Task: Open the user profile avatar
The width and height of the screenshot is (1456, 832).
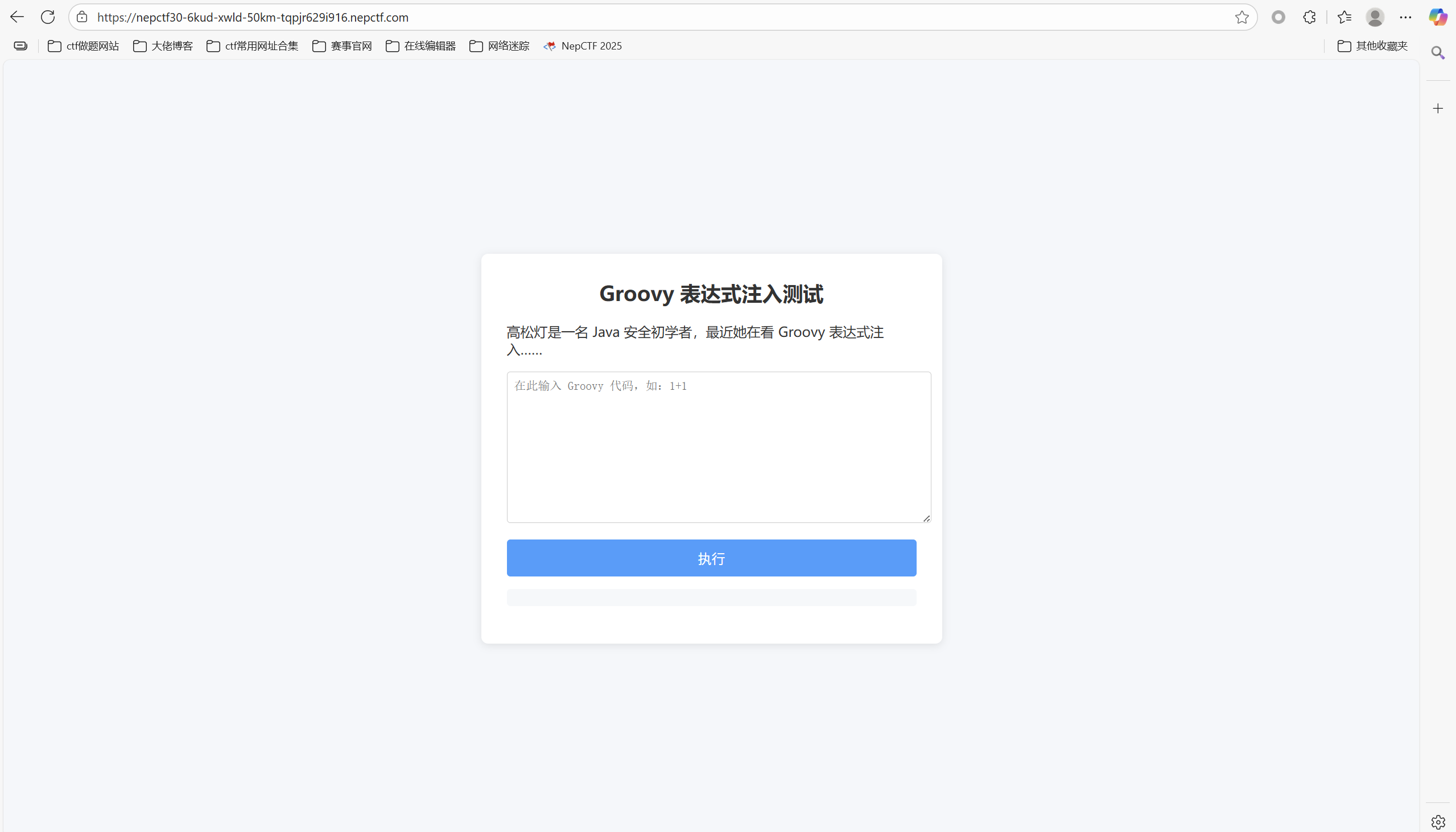Action: click(1375, 17)
